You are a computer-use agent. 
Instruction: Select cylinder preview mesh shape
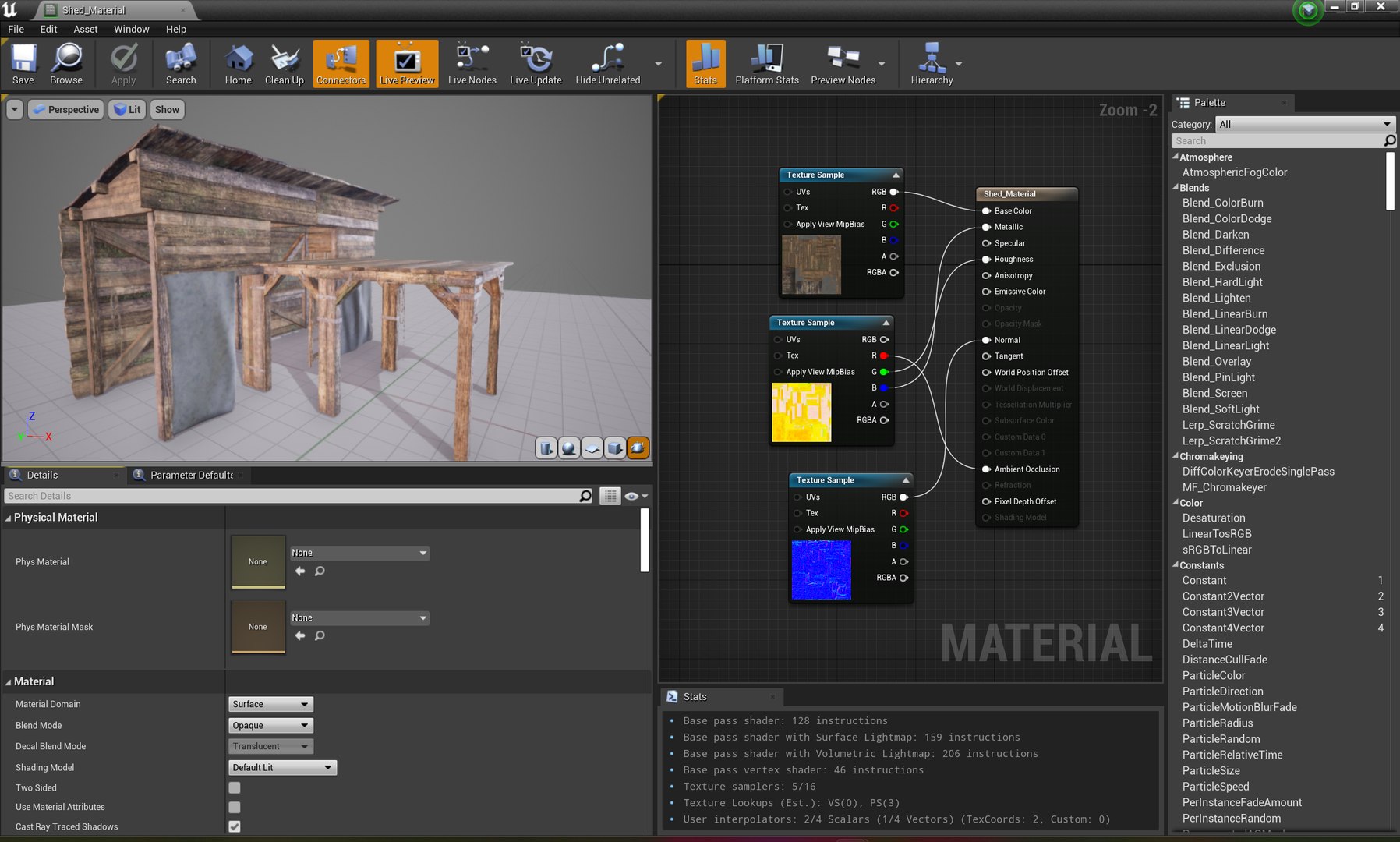tap(546, 448)
